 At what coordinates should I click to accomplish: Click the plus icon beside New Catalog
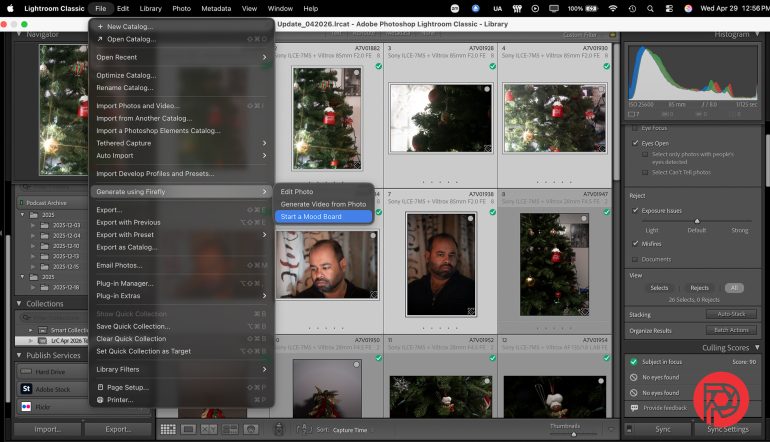(x=100, y=27)
